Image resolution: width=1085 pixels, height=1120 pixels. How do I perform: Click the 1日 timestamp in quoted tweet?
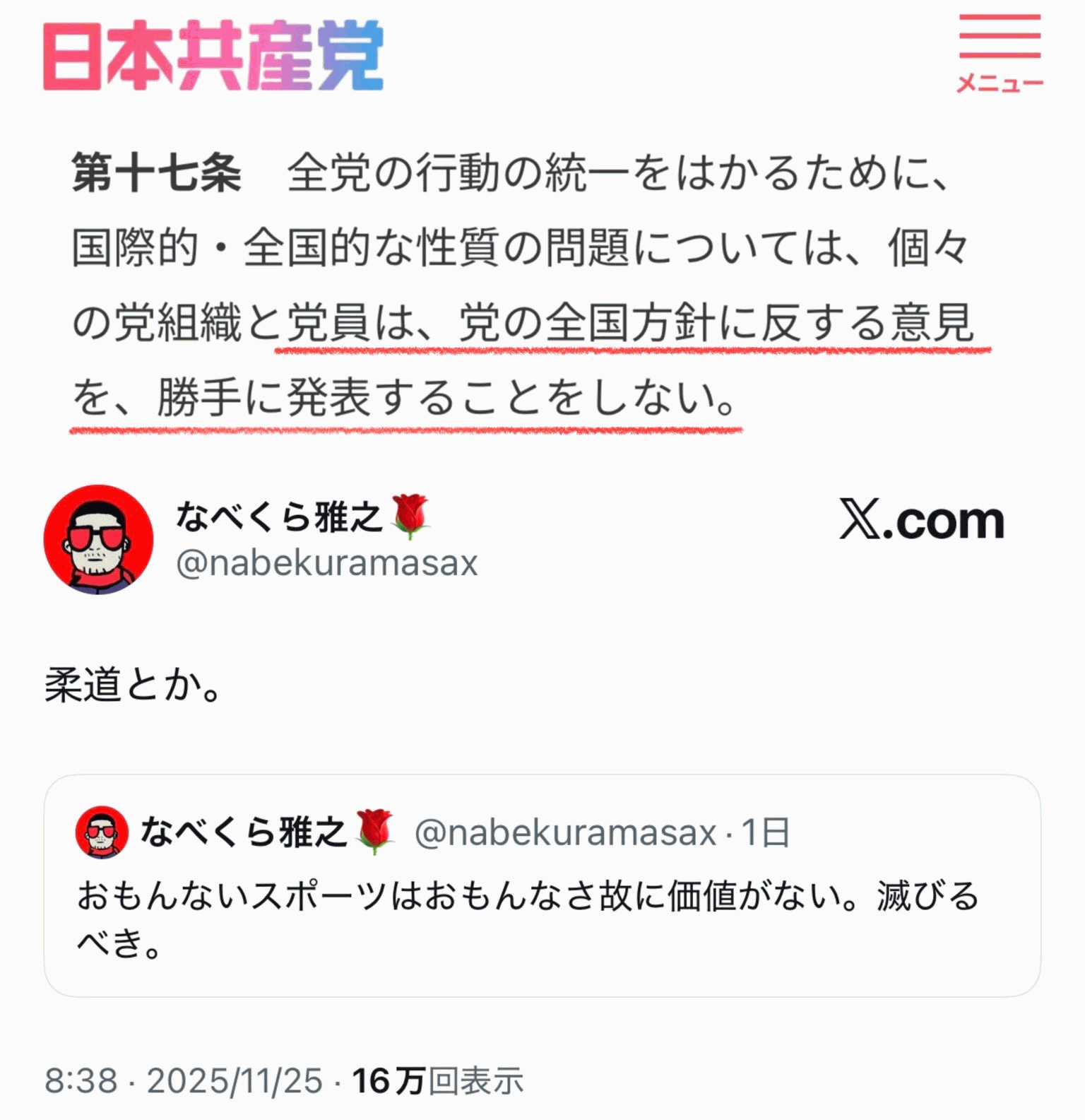(x=765, y=832)
